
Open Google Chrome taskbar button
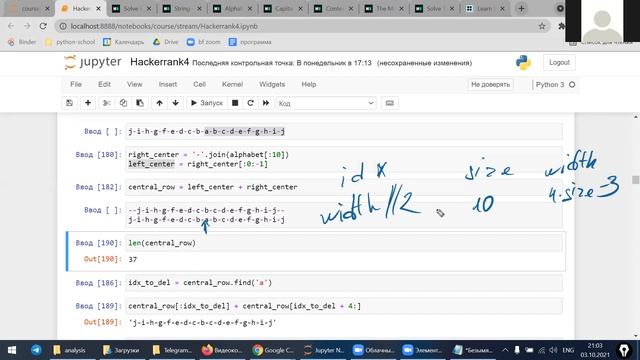click(x=273, y=350)
